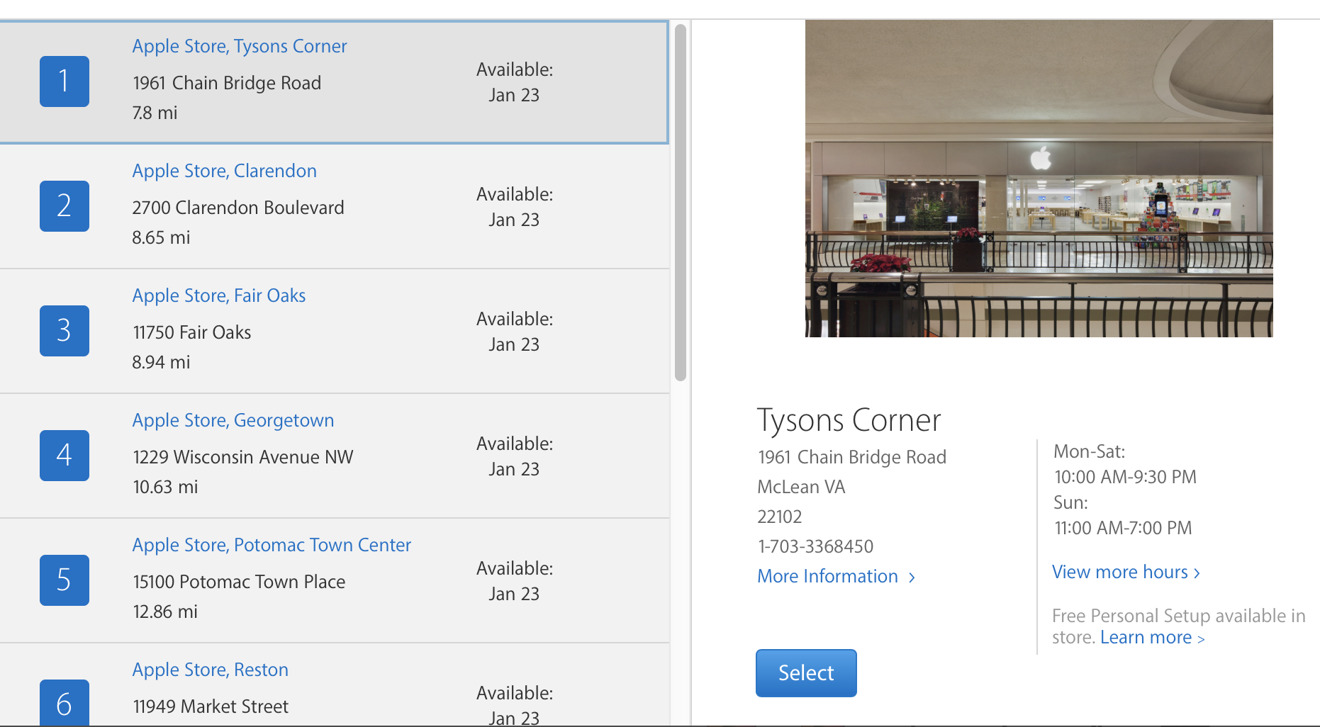Click Available Jan 23 in Potomac Town Center row
This screenshot has height=727, width=1320.
point(514,581)
